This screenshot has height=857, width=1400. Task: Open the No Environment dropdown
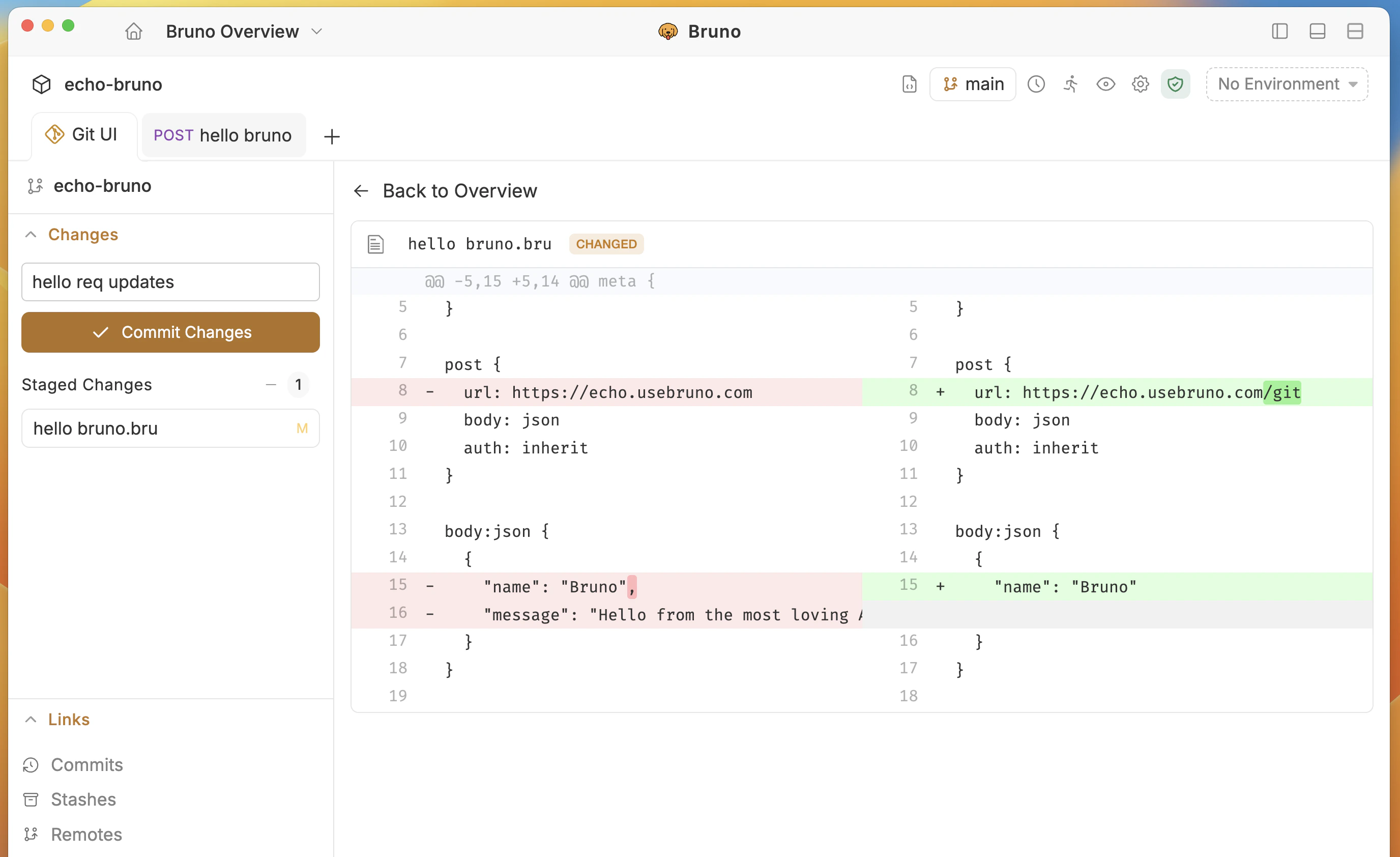(x=1287, y=83)
